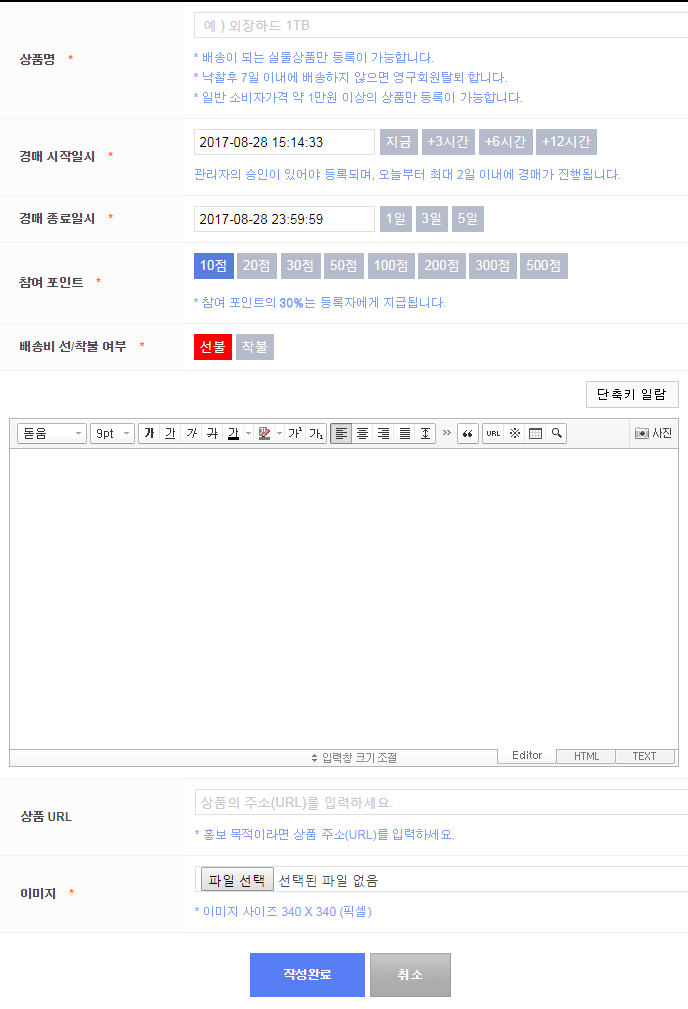The height and width of the screenshot is (1009, 688).
Task: Set auction start to 지금
Action: pyautogui.click(x=398, y=142)
